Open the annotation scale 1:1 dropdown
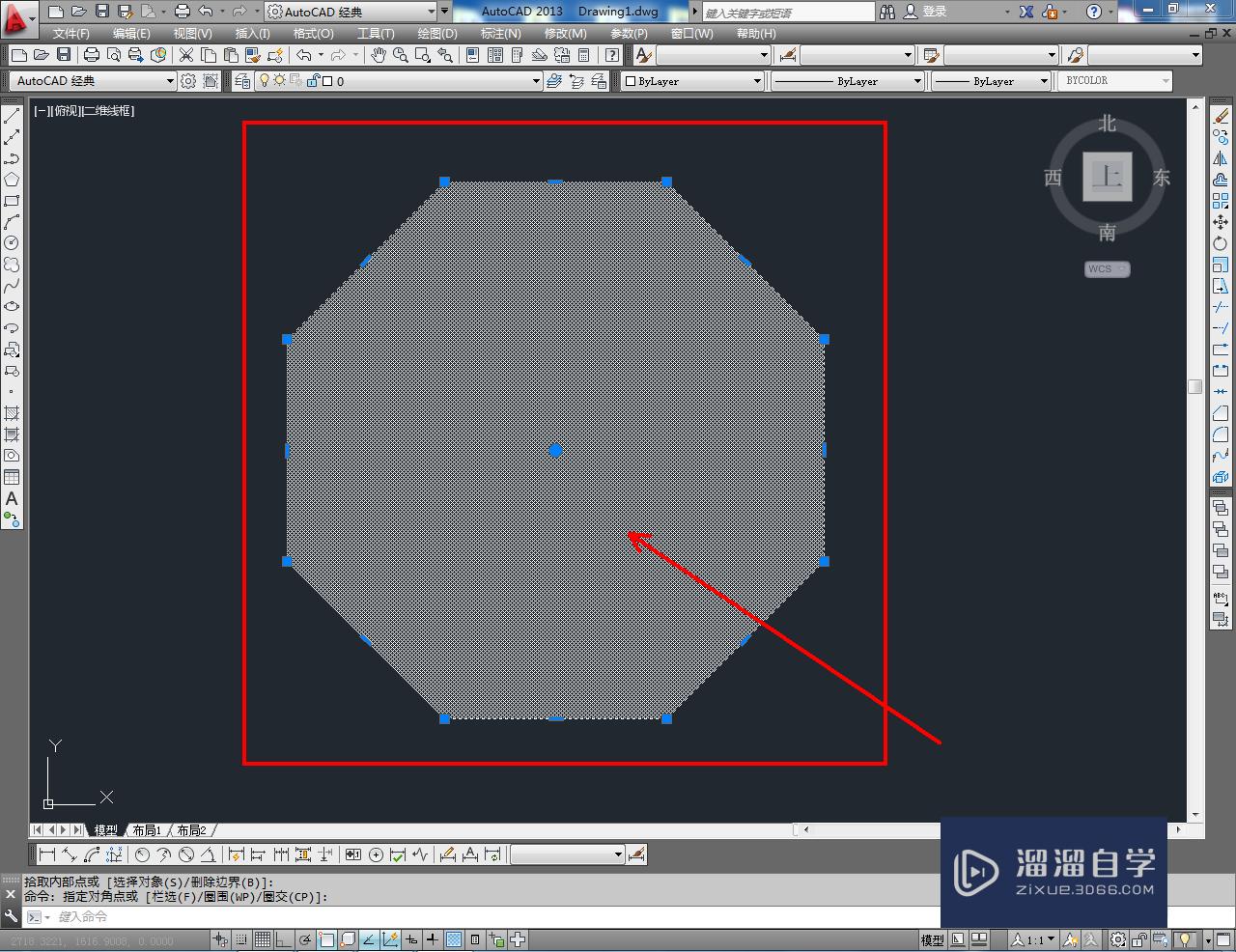The height and width of the screenshot is (952, 1236). tap(1032, 939)
